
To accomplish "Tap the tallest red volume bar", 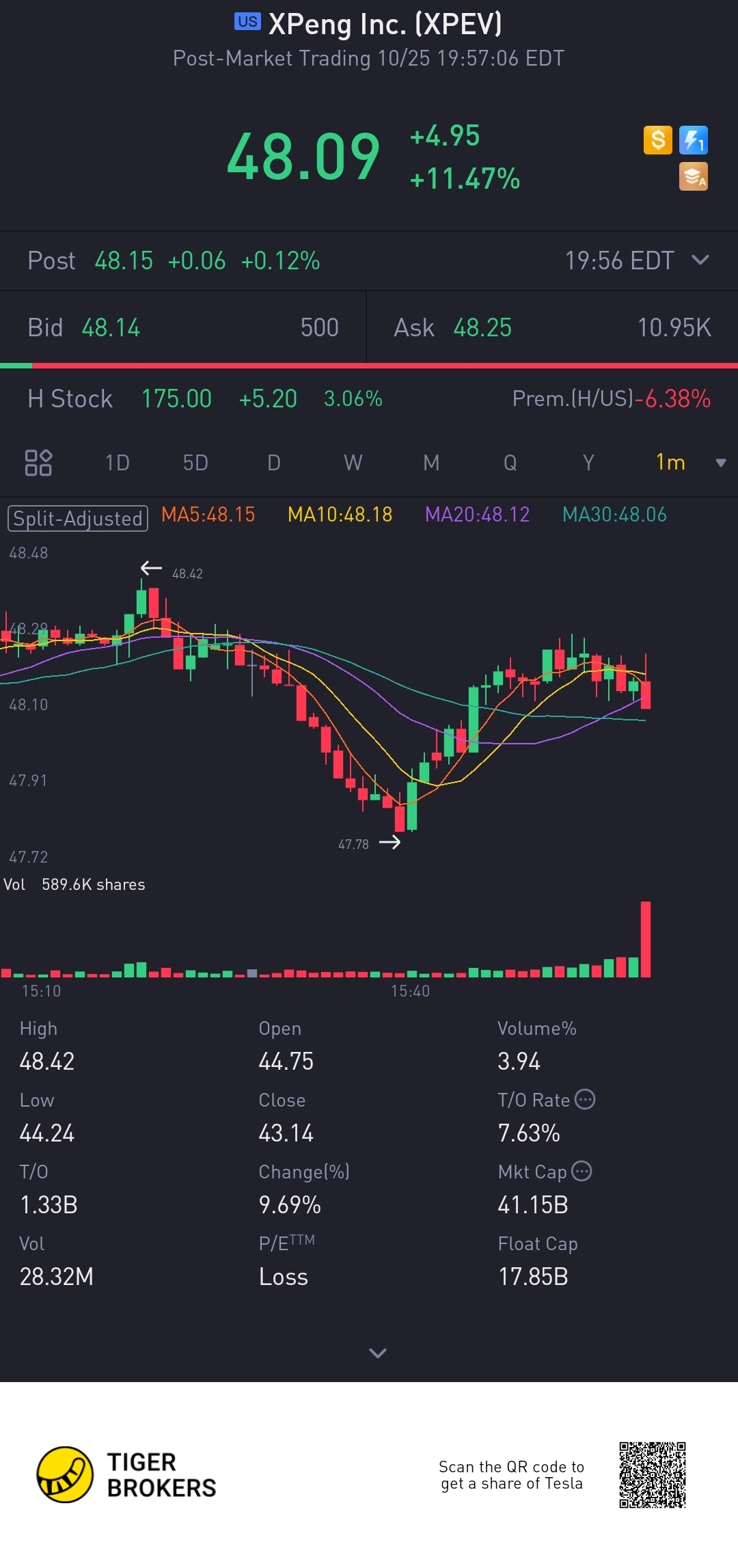I will [645, 940].
